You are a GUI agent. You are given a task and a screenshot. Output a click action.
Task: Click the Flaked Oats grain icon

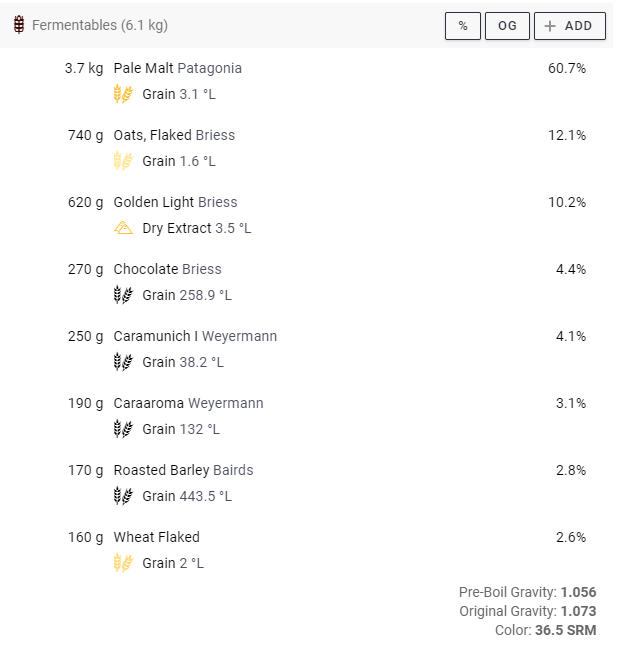pyautogui.click(x=123, y=161)
